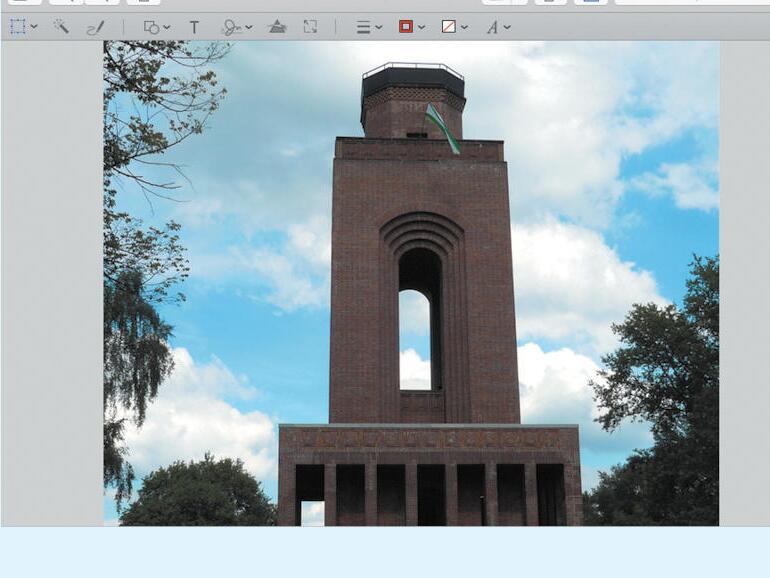
Task: Open the Adjust Color prism tool
Action: pos(277,27)
